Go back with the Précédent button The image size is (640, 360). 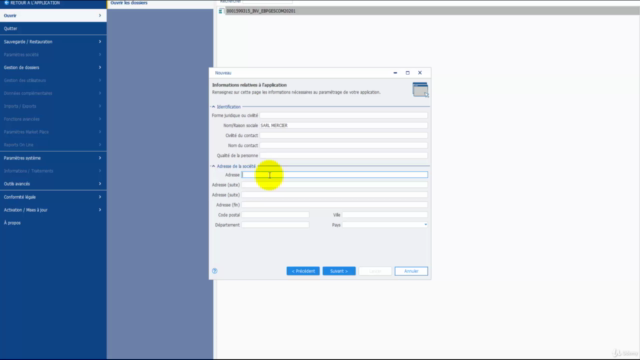pos(303,271)
